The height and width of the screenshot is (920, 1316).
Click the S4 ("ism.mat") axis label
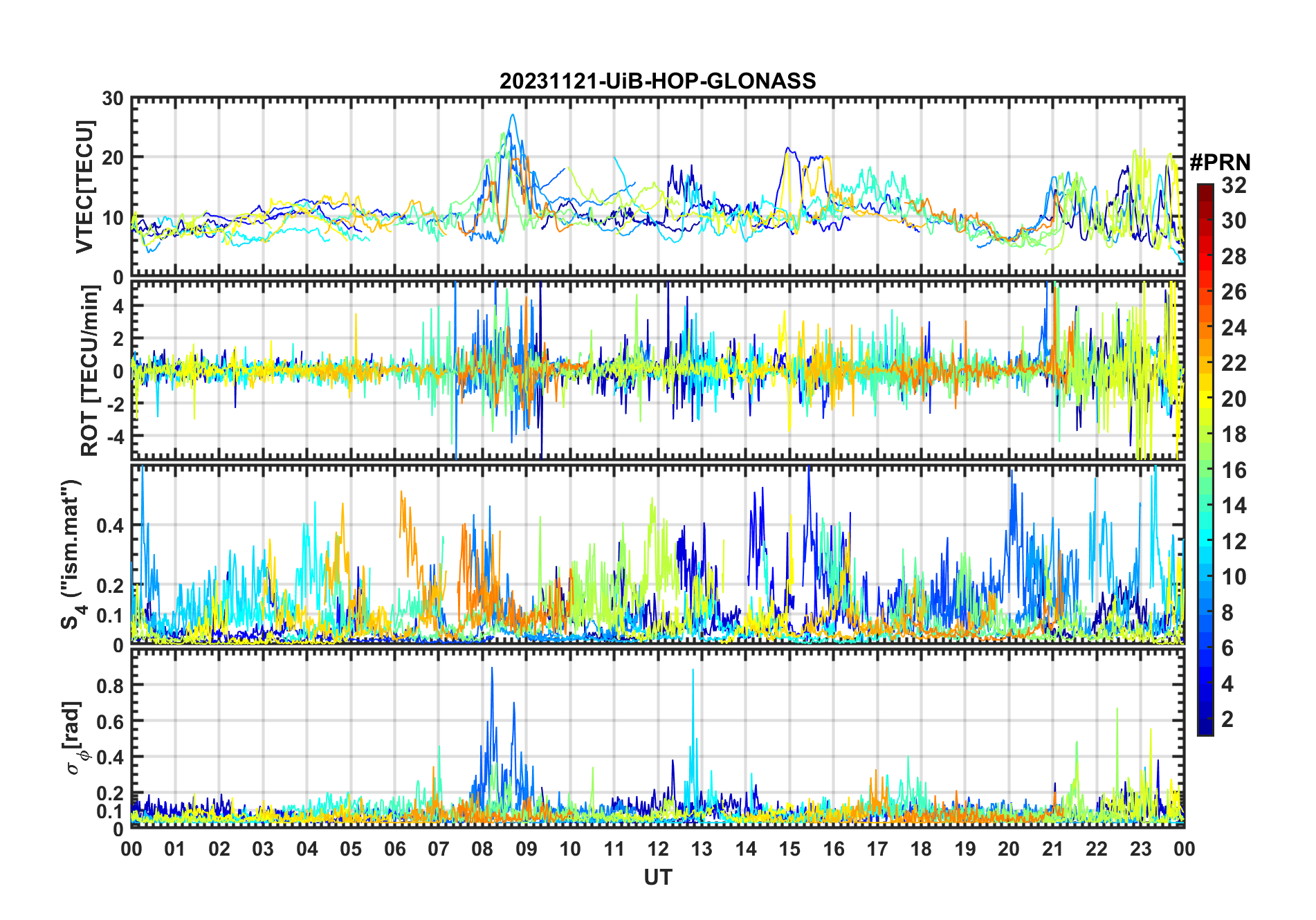click(71, 554)
